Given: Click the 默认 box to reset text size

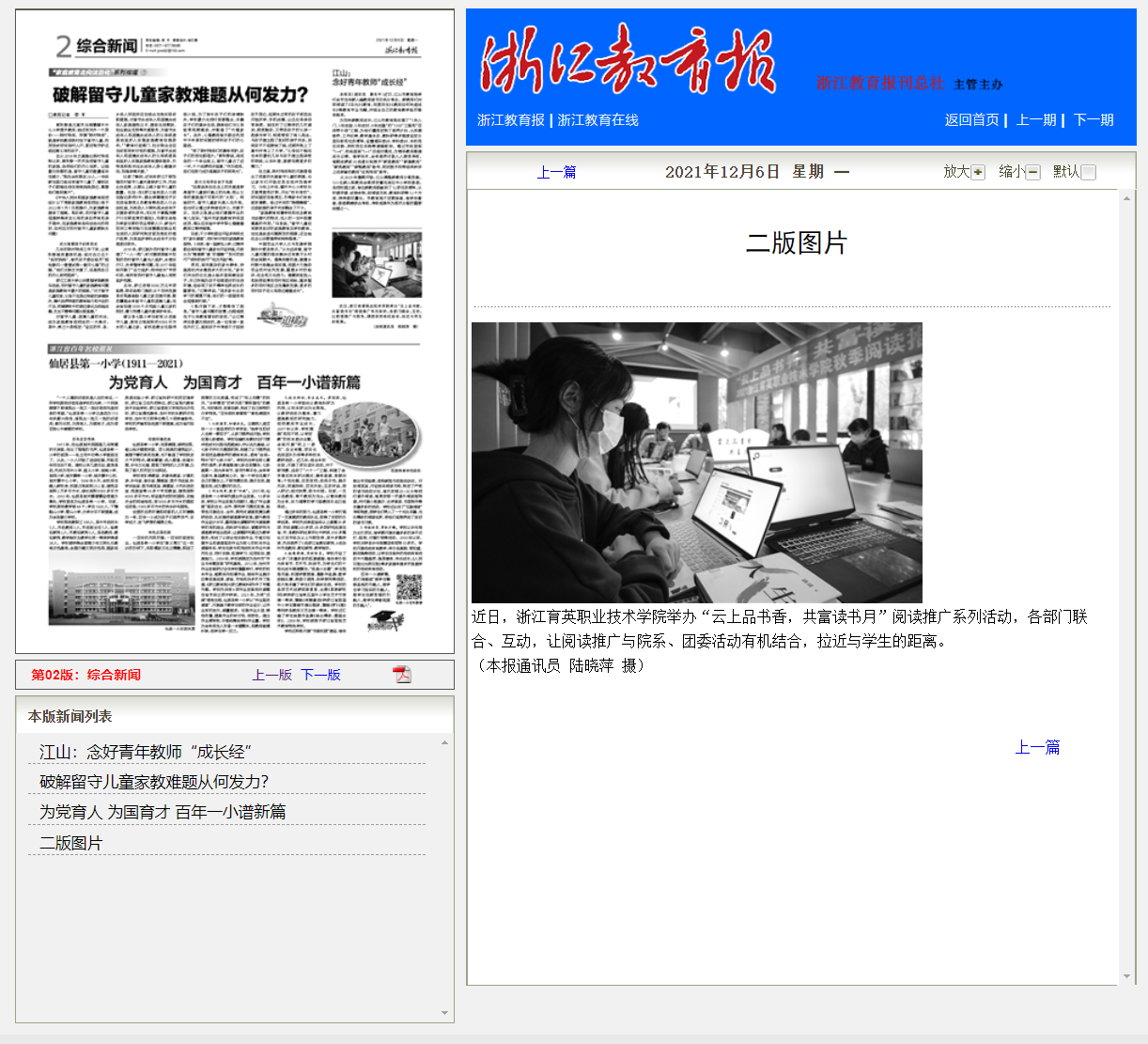Looking at the screenshot, I should 1088,172.
